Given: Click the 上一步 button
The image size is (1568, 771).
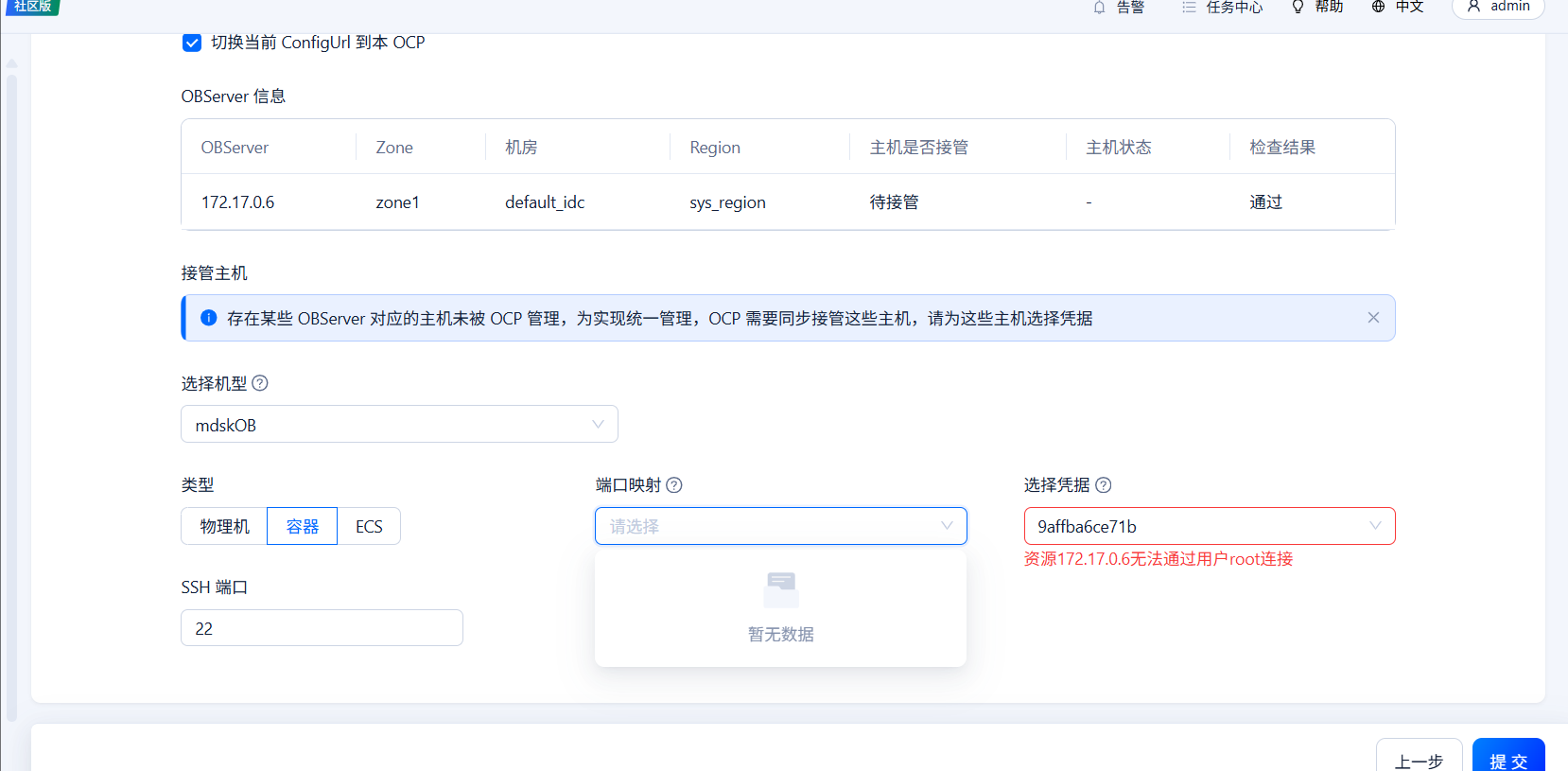Looking at the screenshot, I should 1419,756.
